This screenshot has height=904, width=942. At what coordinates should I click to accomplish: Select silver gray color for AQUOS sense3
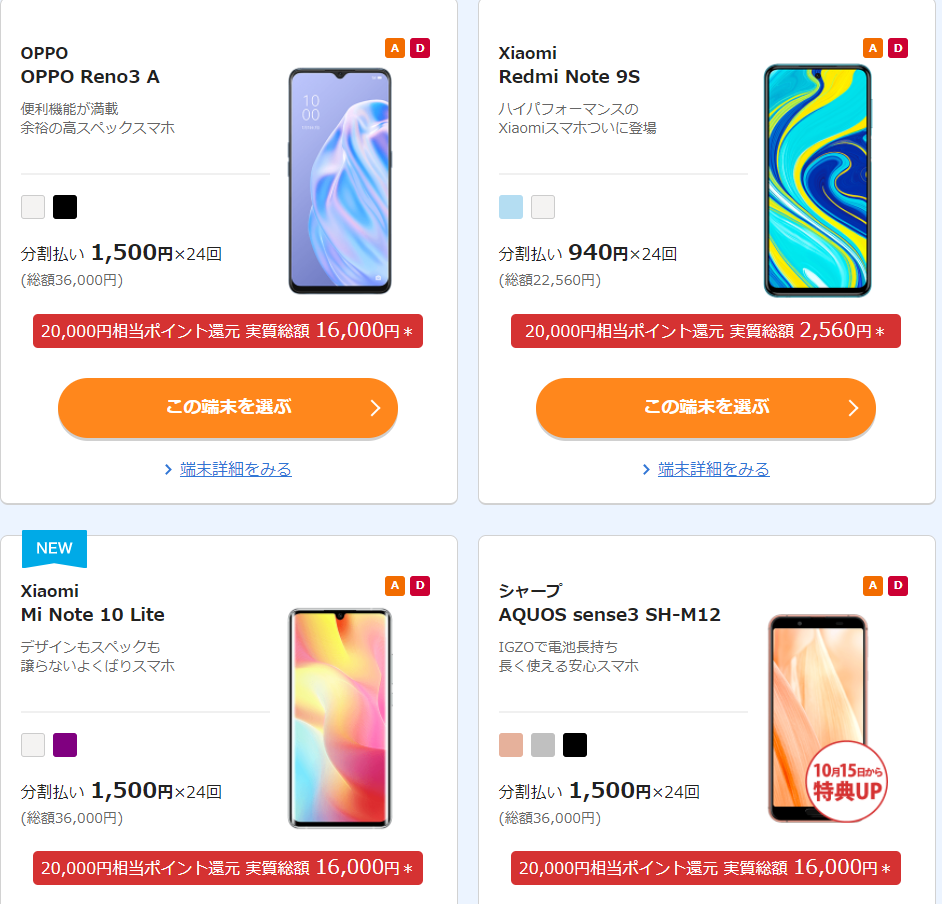543,745
